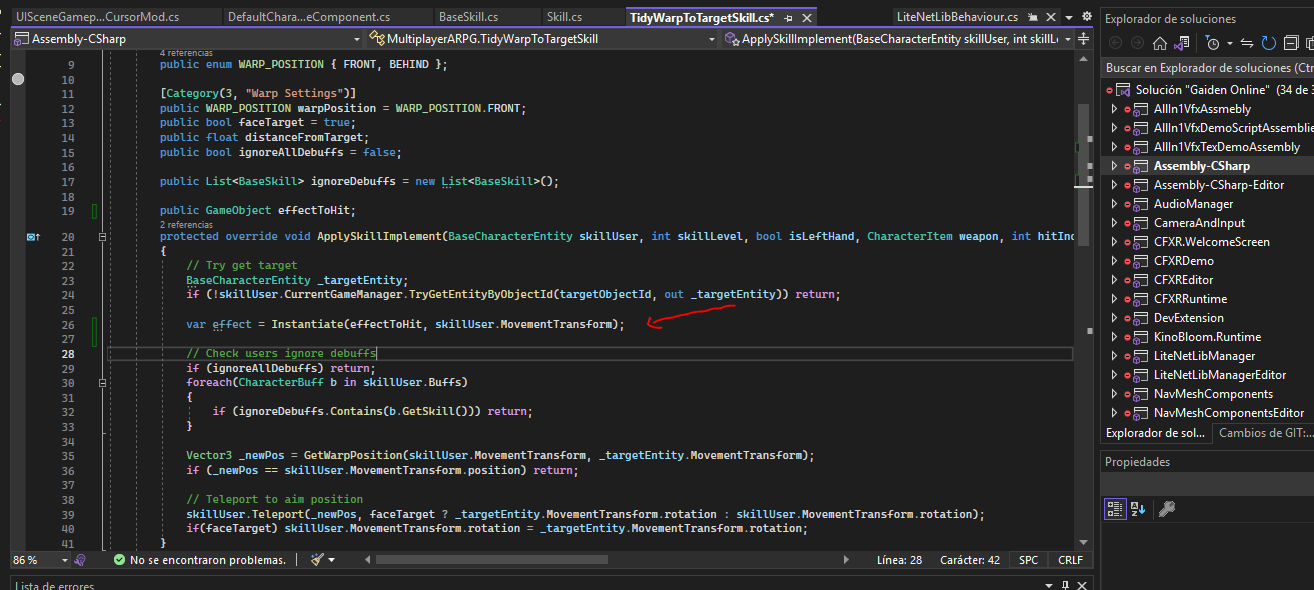
Task: Open Pending Changes Filter in Solution Explorer
Action: (1212, 43)
